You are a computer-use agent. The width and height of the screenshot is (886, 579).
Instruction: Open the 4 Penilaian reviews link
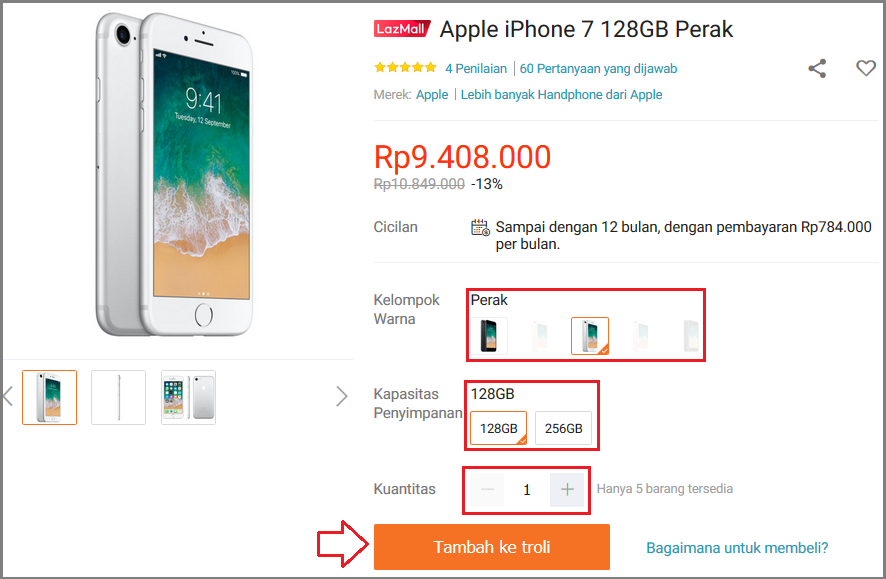pos(476,69)
